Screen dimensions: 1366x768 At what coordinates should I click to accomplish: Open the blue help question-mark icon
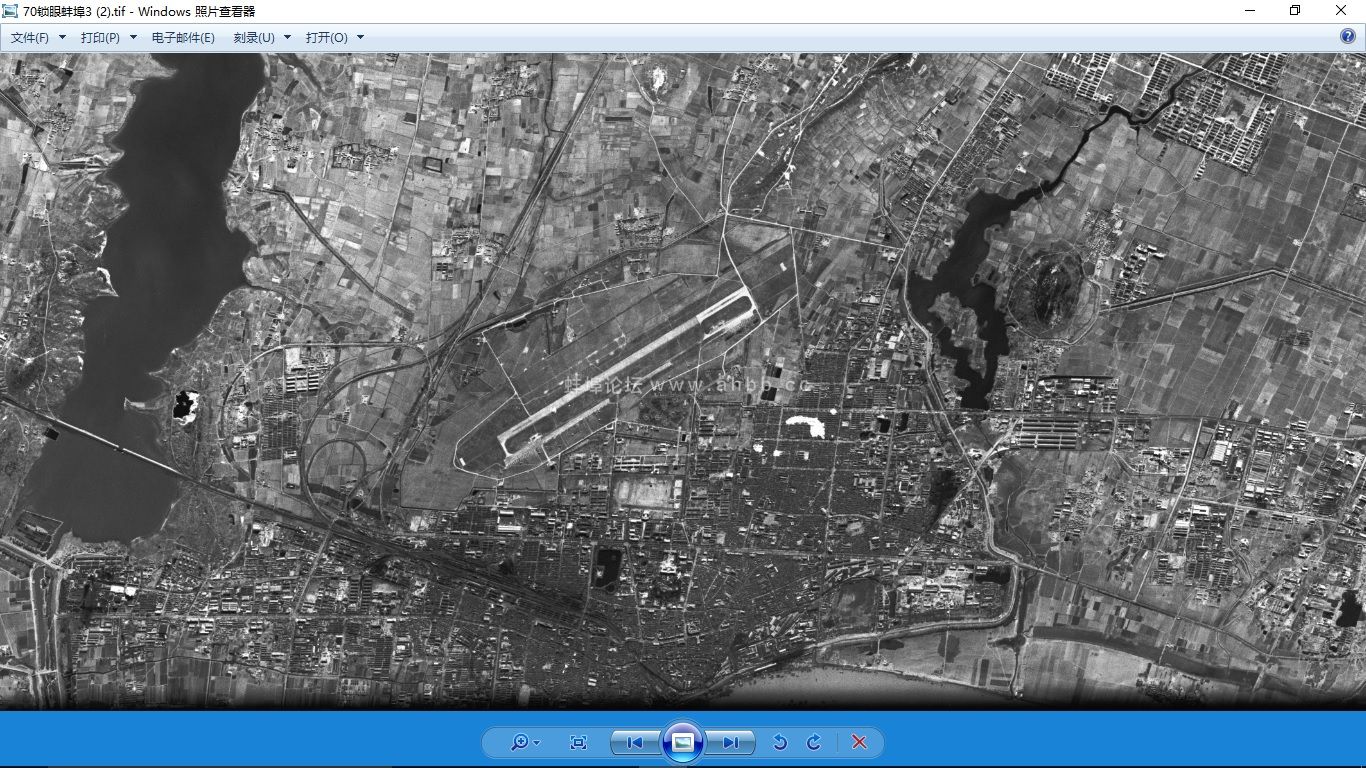(x=1347, y=36)
